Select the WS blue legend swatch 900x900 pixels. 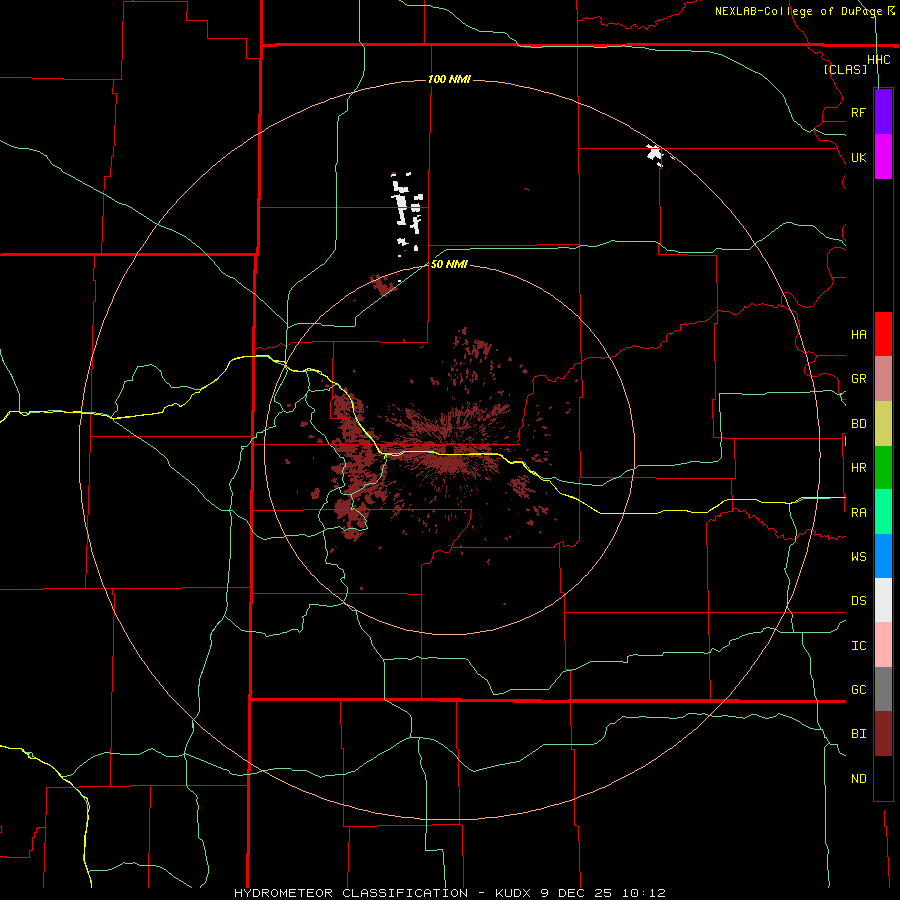coord(883,556)
